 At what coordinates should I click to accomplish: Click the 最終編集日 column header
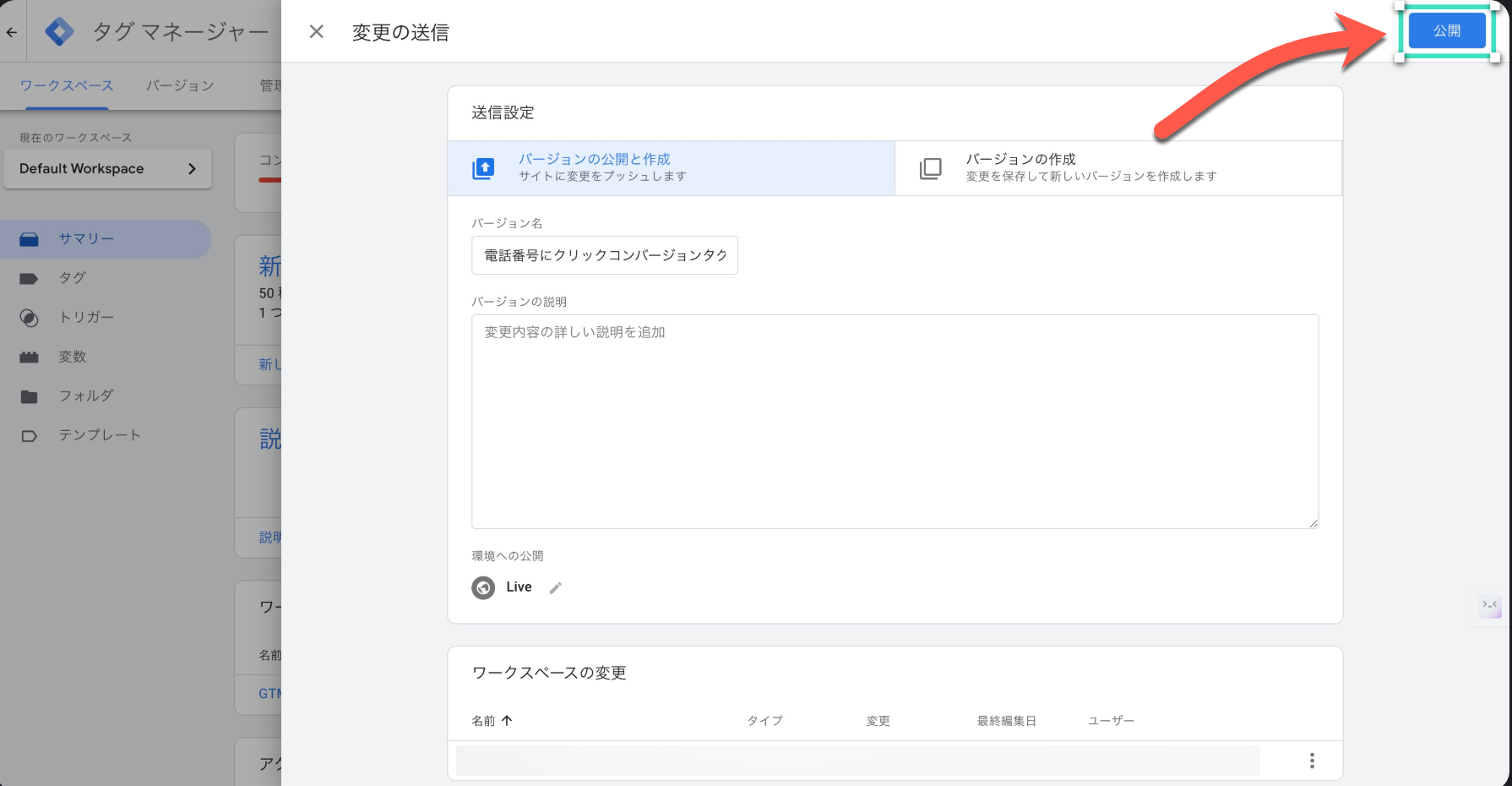pos(1006,721)
